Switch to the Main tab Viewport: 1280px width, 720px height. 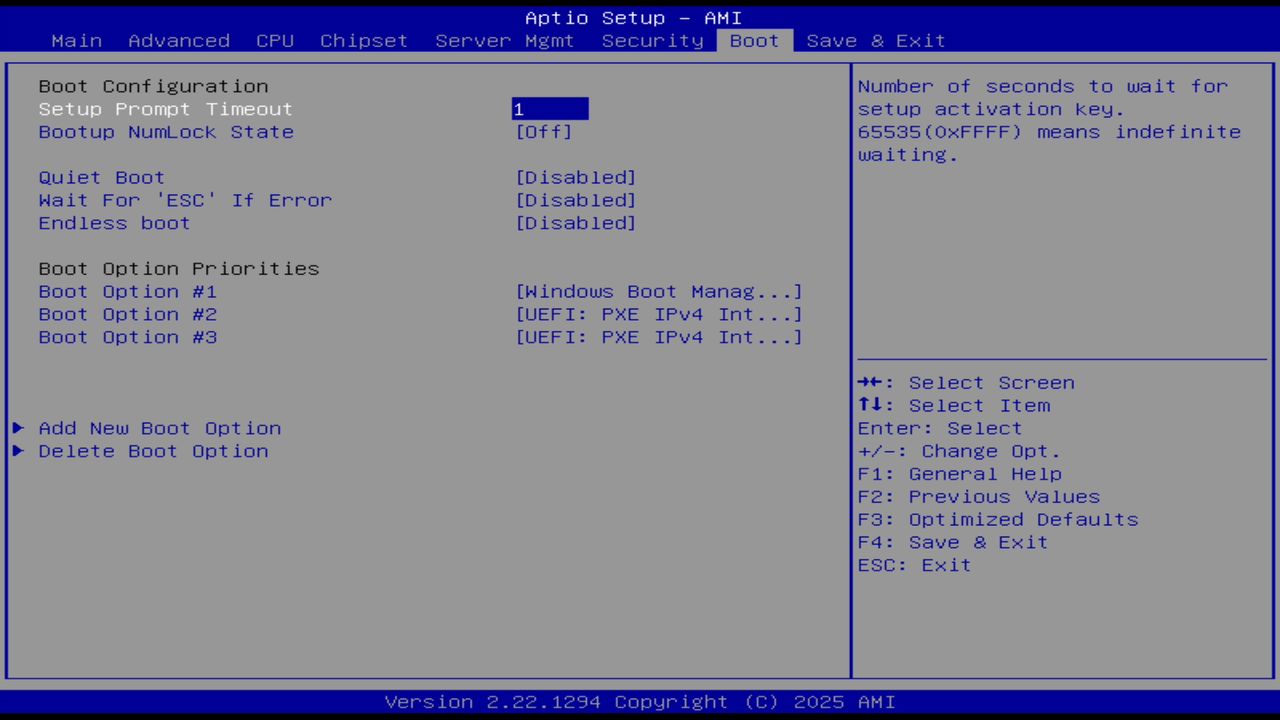[76, 40]
